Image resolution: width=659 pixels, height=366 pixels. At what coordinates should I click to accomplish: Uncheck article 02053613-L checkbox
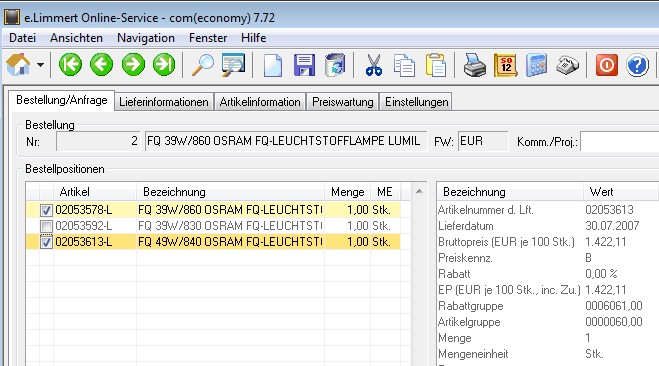(x=46, y=242)
